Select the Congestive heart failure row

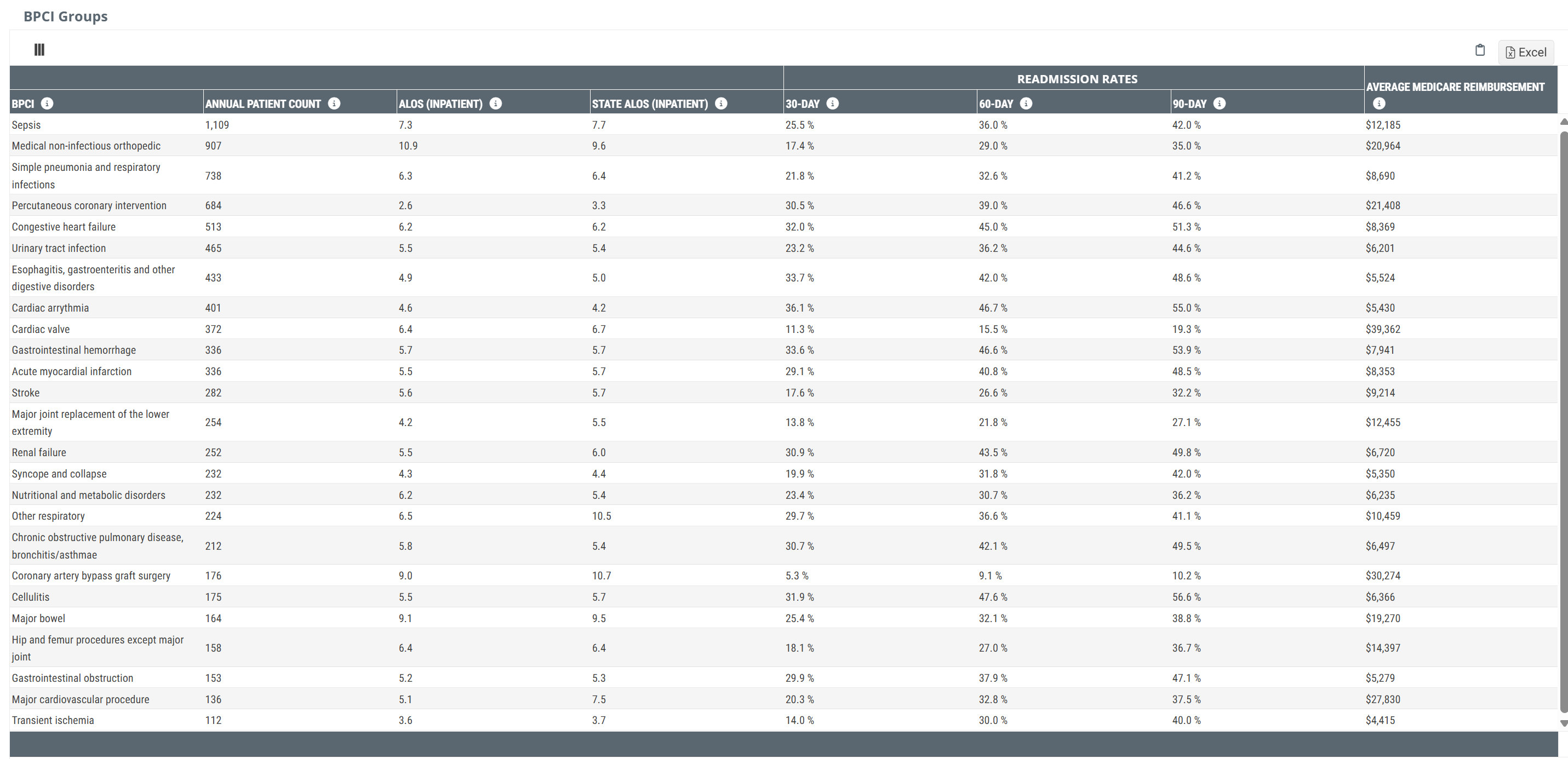783,227
